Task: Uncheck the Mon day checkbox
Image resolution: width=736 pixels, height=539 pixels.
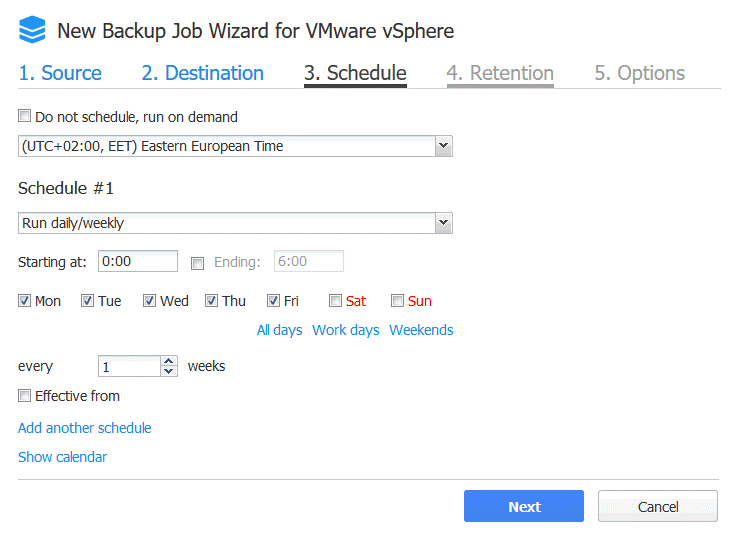Action: [x=25, y=300]
